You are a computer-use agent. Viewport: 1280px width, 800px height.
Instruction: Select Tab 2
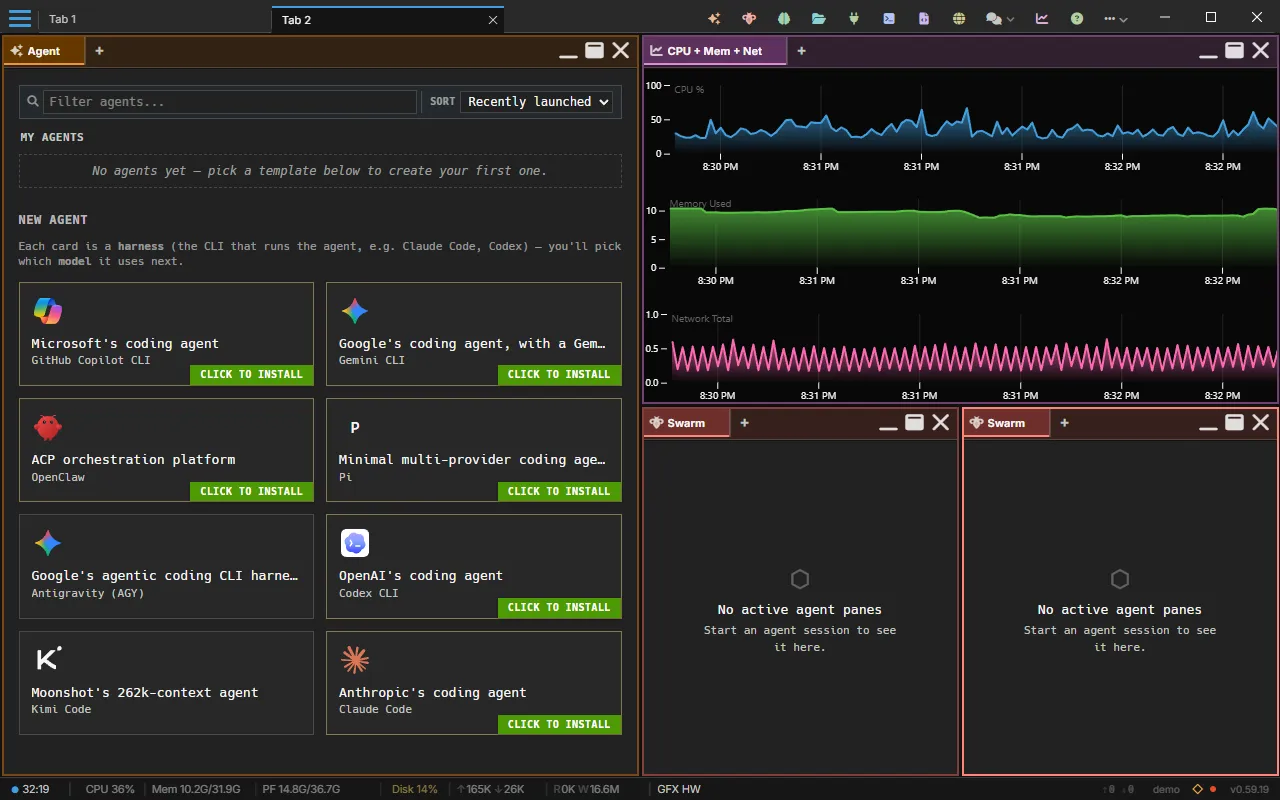387,19
